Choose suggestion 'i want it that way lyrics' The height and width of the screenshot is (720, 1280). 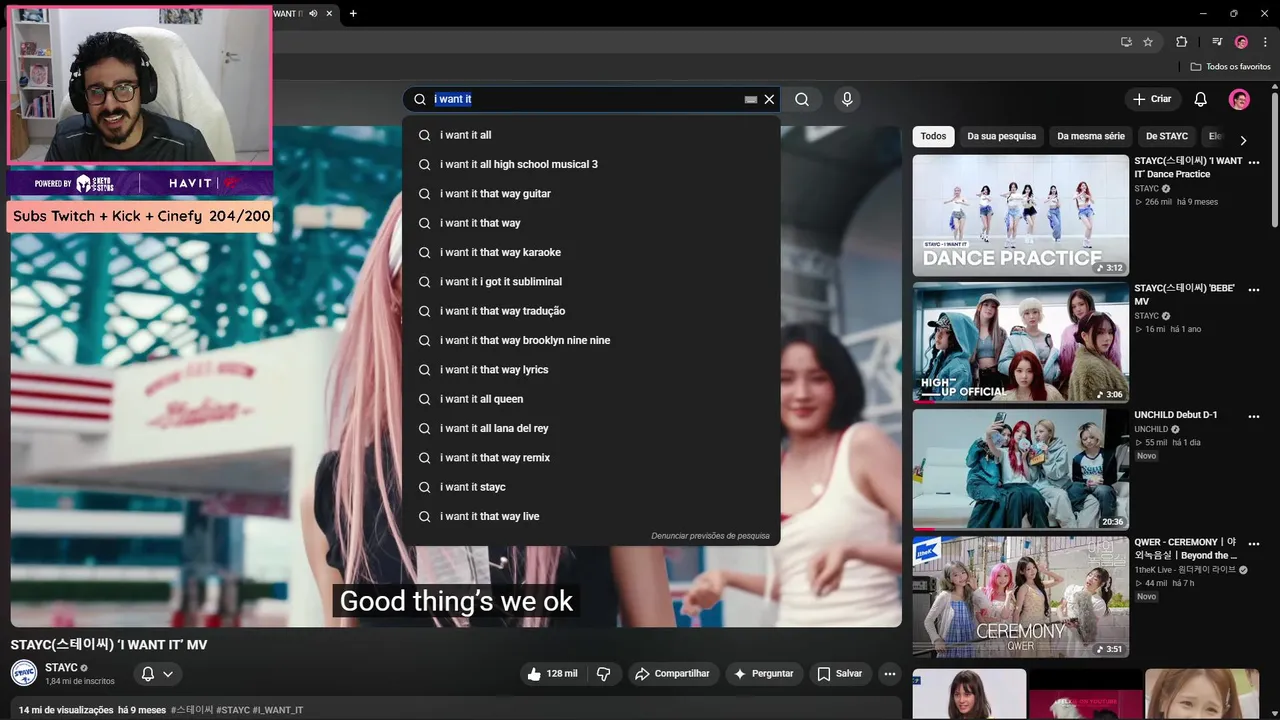[591, 370]
